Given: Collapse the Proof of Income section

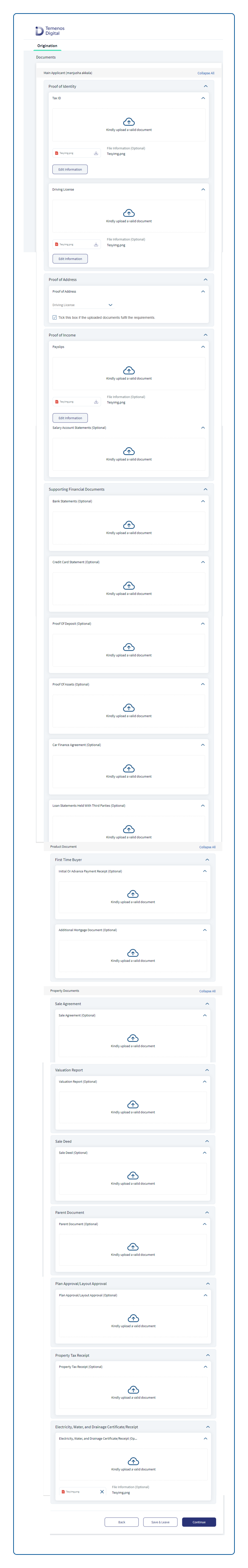Looking at the screenshot, I should [x=205, y=335].
